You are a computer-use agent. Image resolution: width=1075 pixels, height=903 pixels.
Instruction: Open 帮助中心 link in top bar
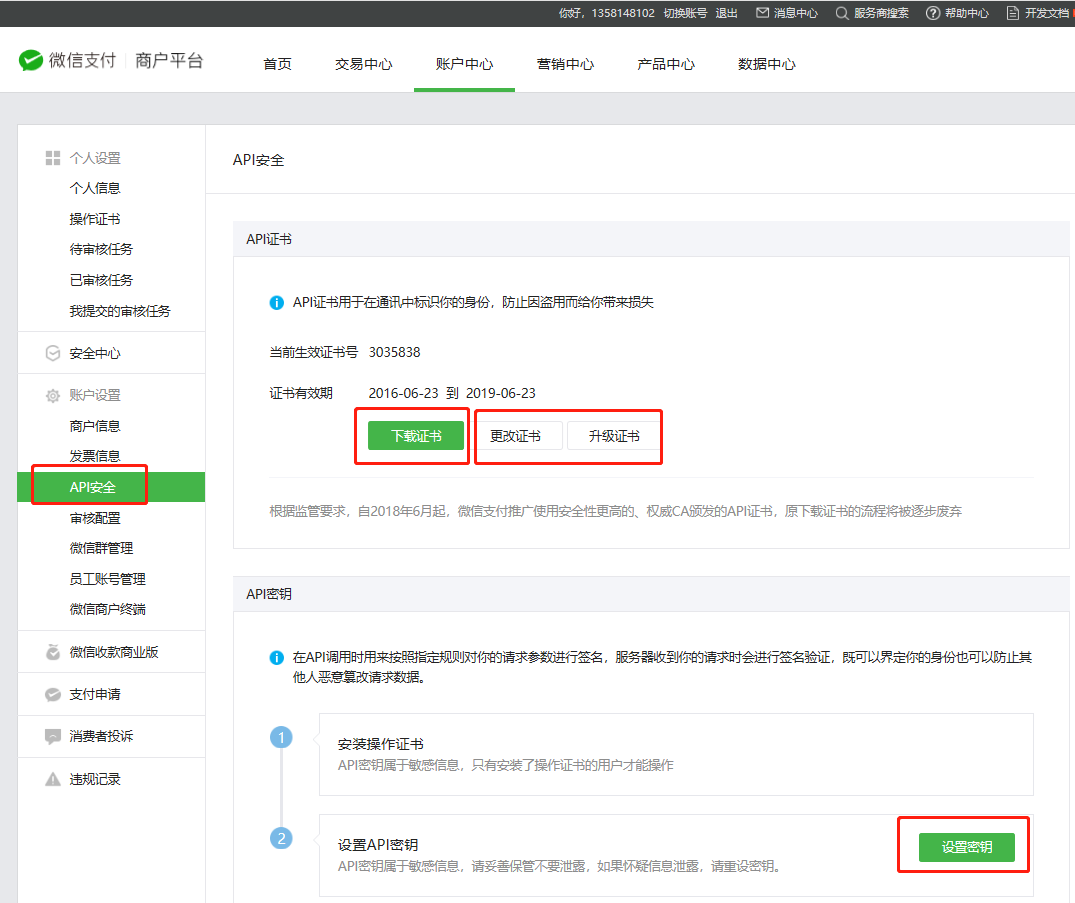(967, 13)
